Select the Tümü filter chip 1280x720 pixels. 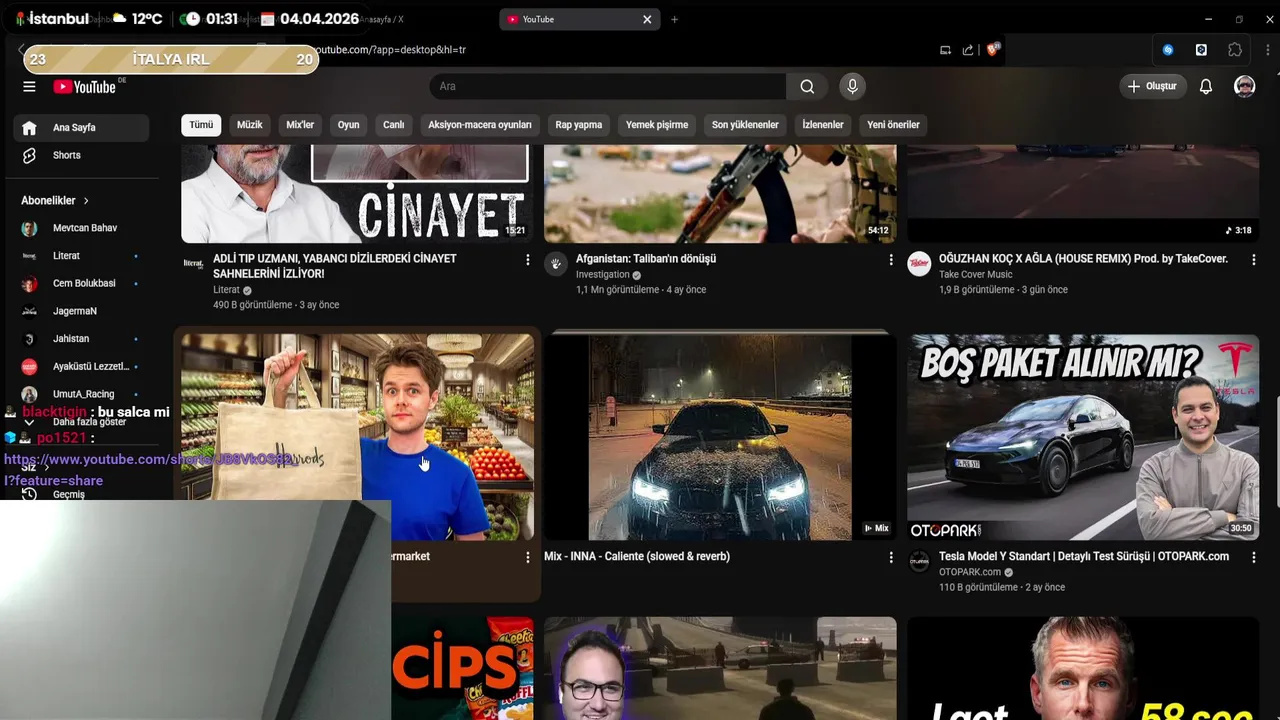click(x=201, y=125)
